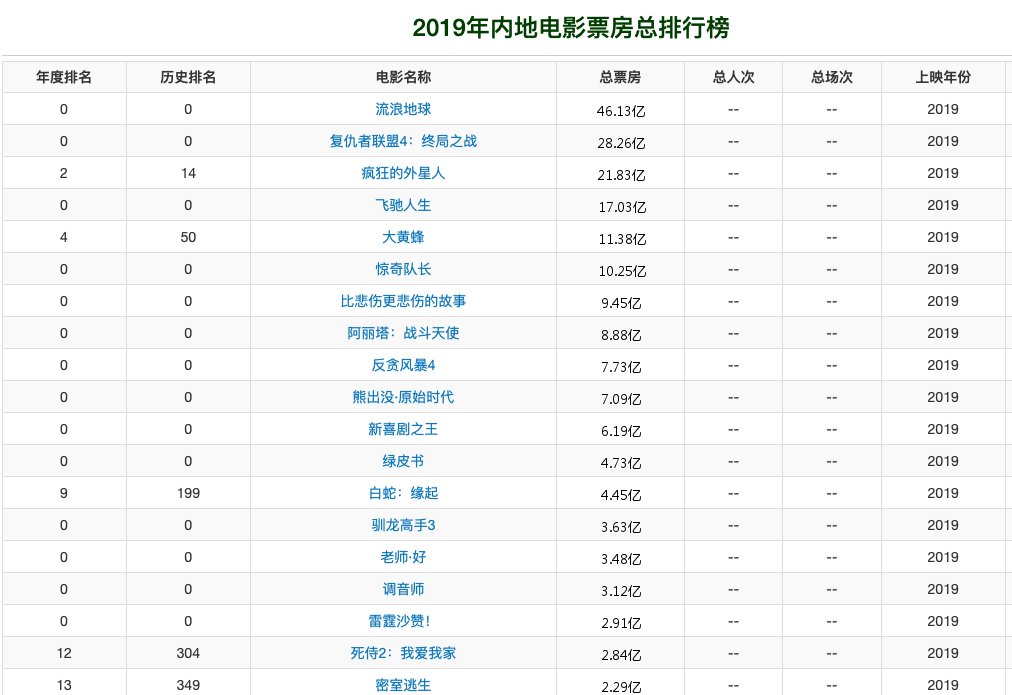Open the 惊奇队长 movie link
Viewport: 1012px width, 695px height.
click(x=402, y=268)
